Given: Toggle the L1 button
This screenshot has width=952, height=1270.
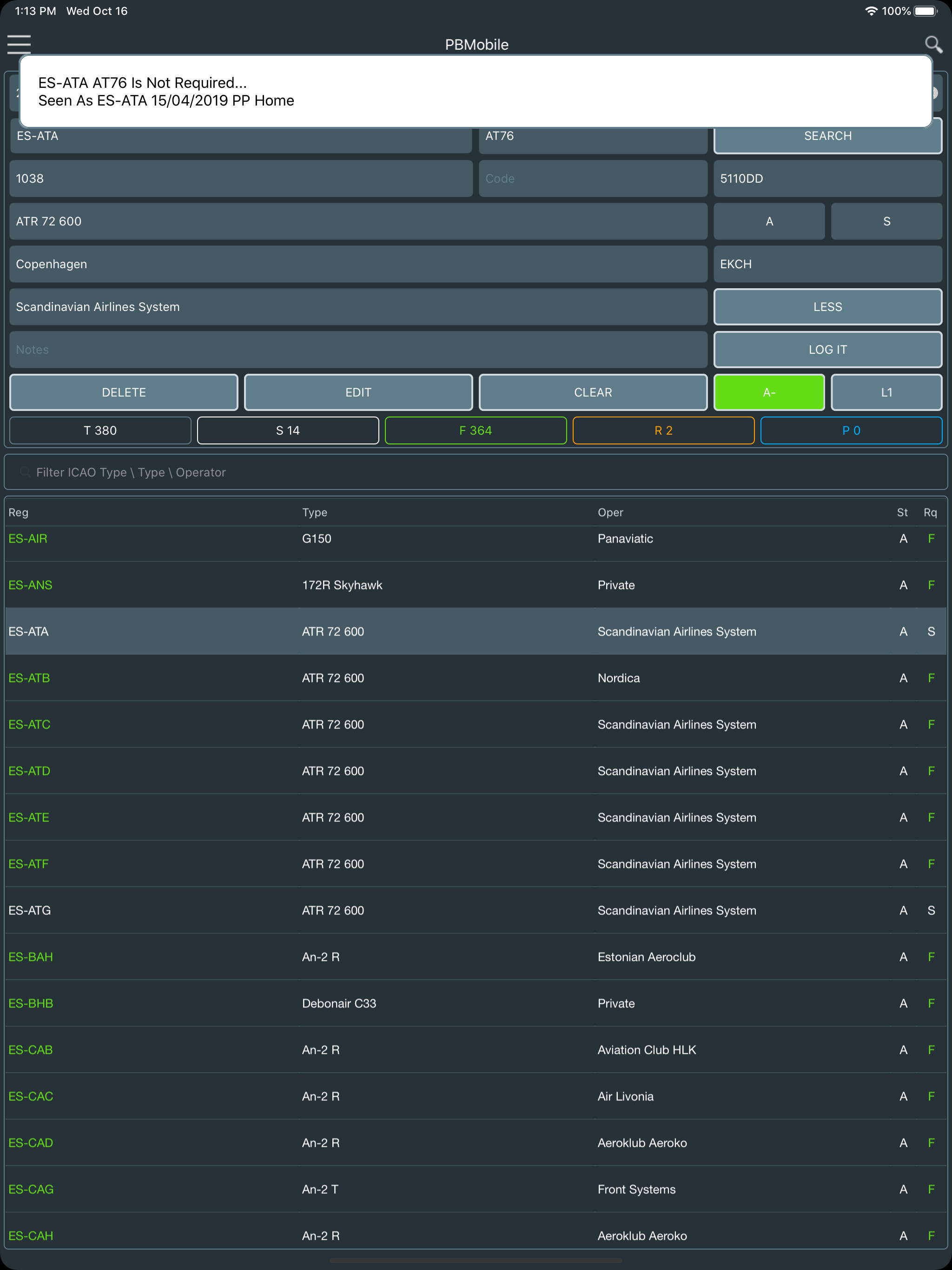Looking at the screenshot, I should coord(886,392).
